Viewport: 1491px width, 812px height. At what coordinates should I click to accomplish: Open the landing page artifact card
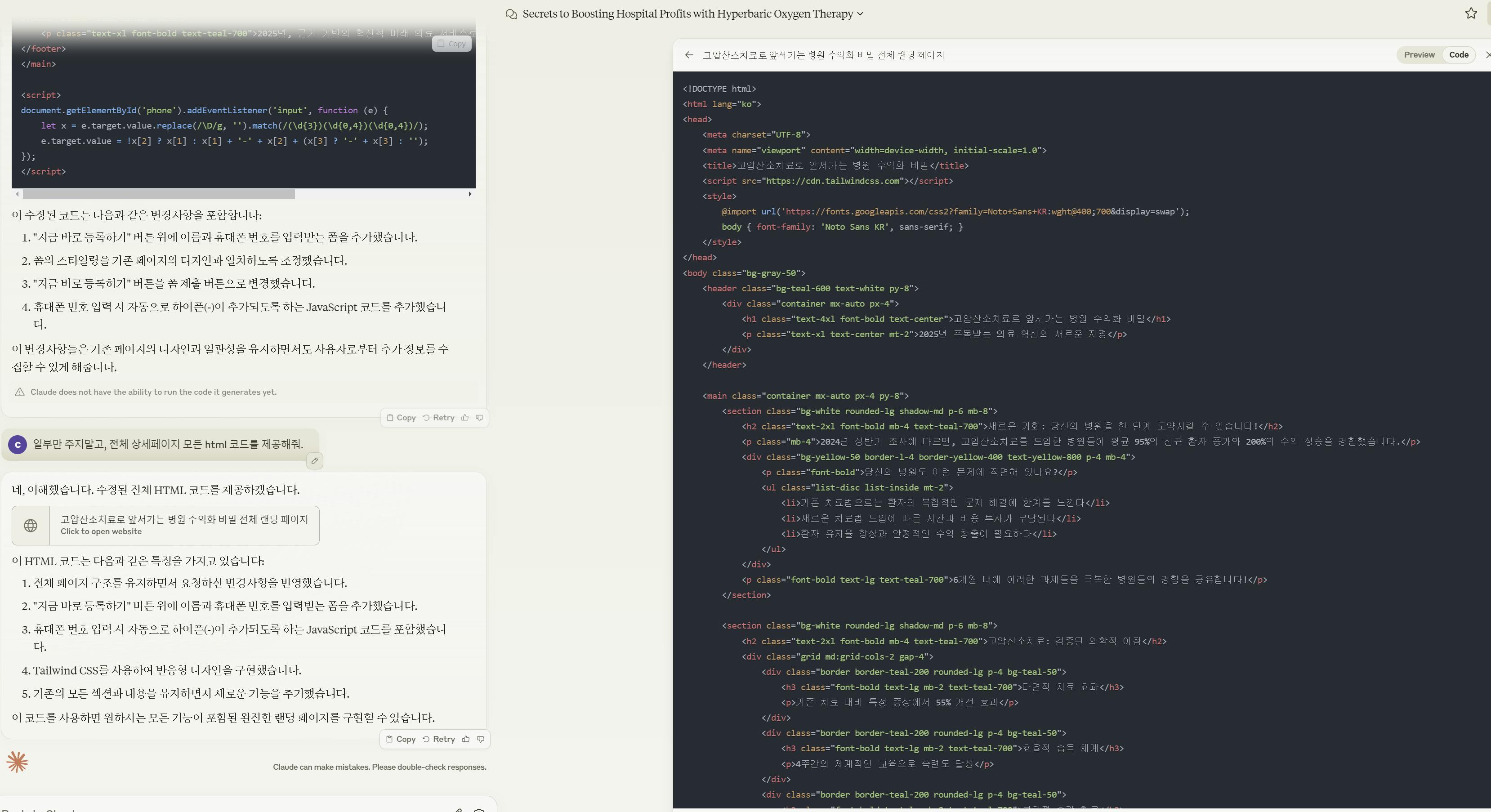[165, 526]
